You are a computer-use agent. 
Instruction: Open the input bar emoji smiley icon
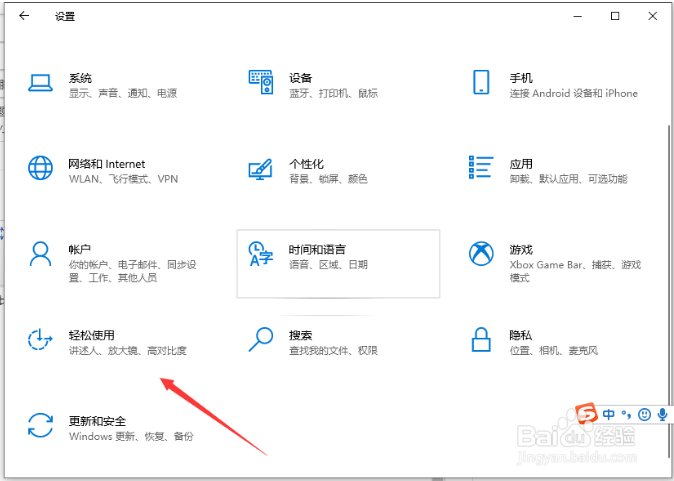644,414
